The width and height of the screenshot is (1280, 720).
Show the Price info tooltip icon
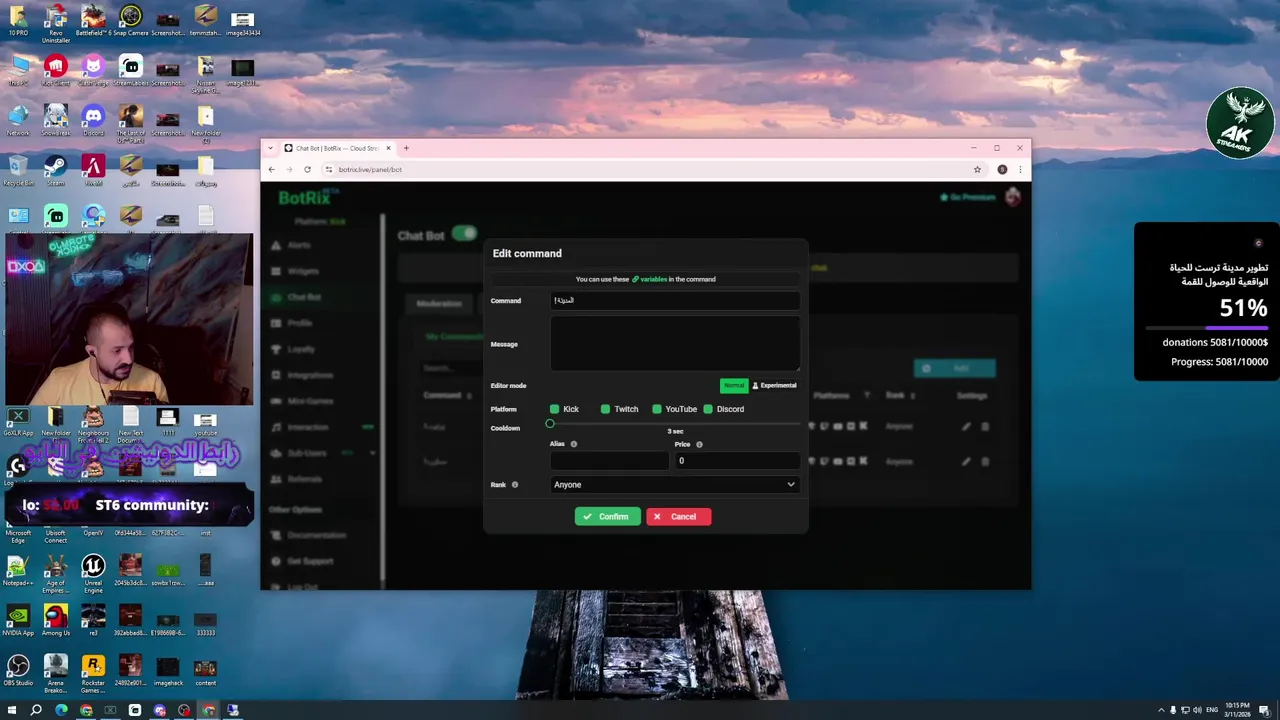tap(699, 444)
